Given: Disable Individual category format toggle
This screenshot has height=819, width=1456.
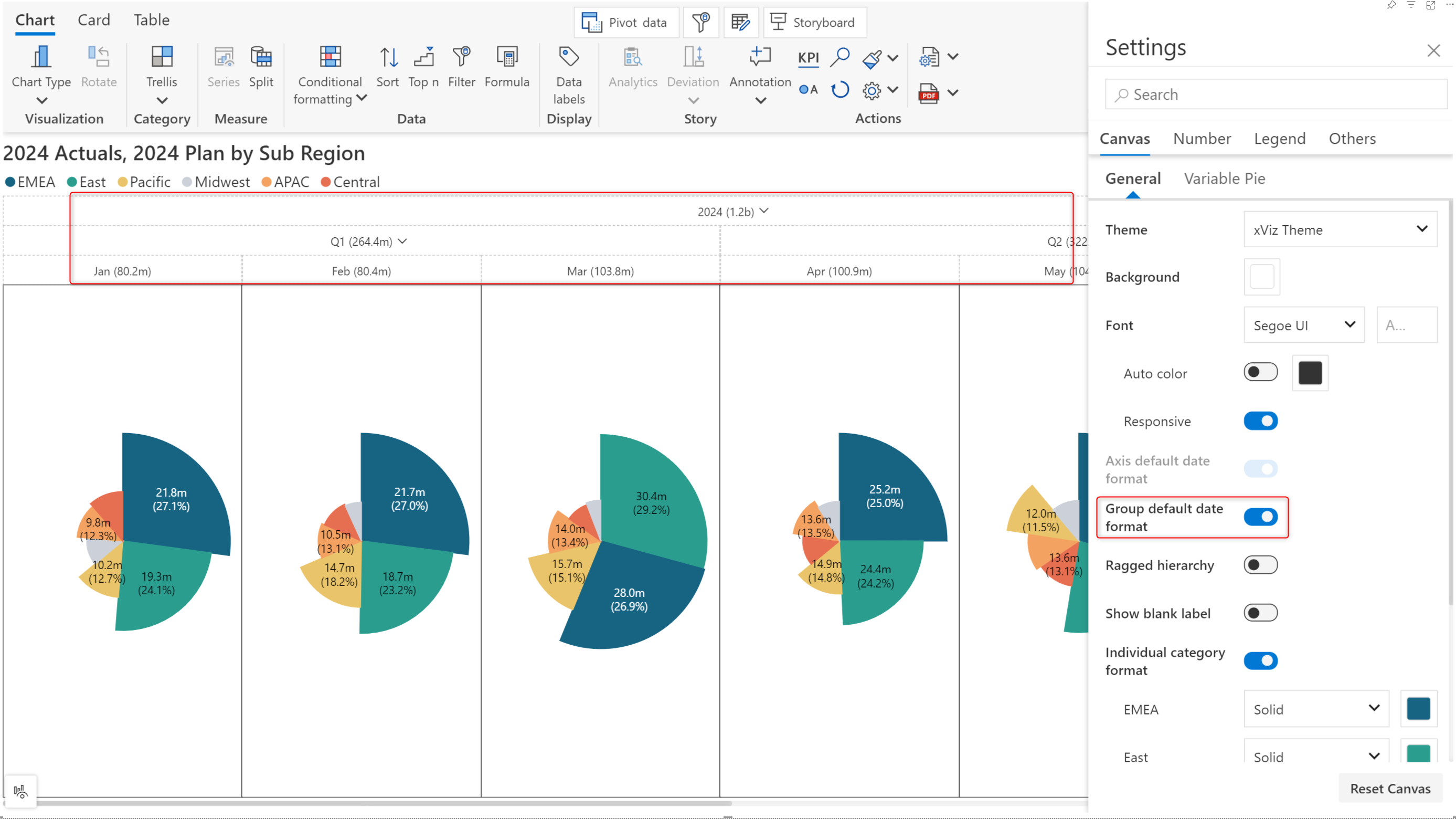Looking at the screenshot, I should pos(1260,660).
